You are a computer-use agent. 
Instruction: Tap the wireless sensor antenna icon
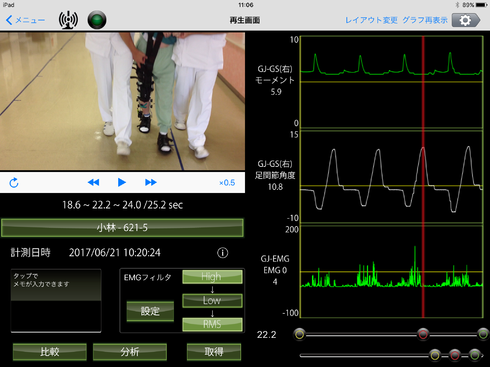(68, 20)
